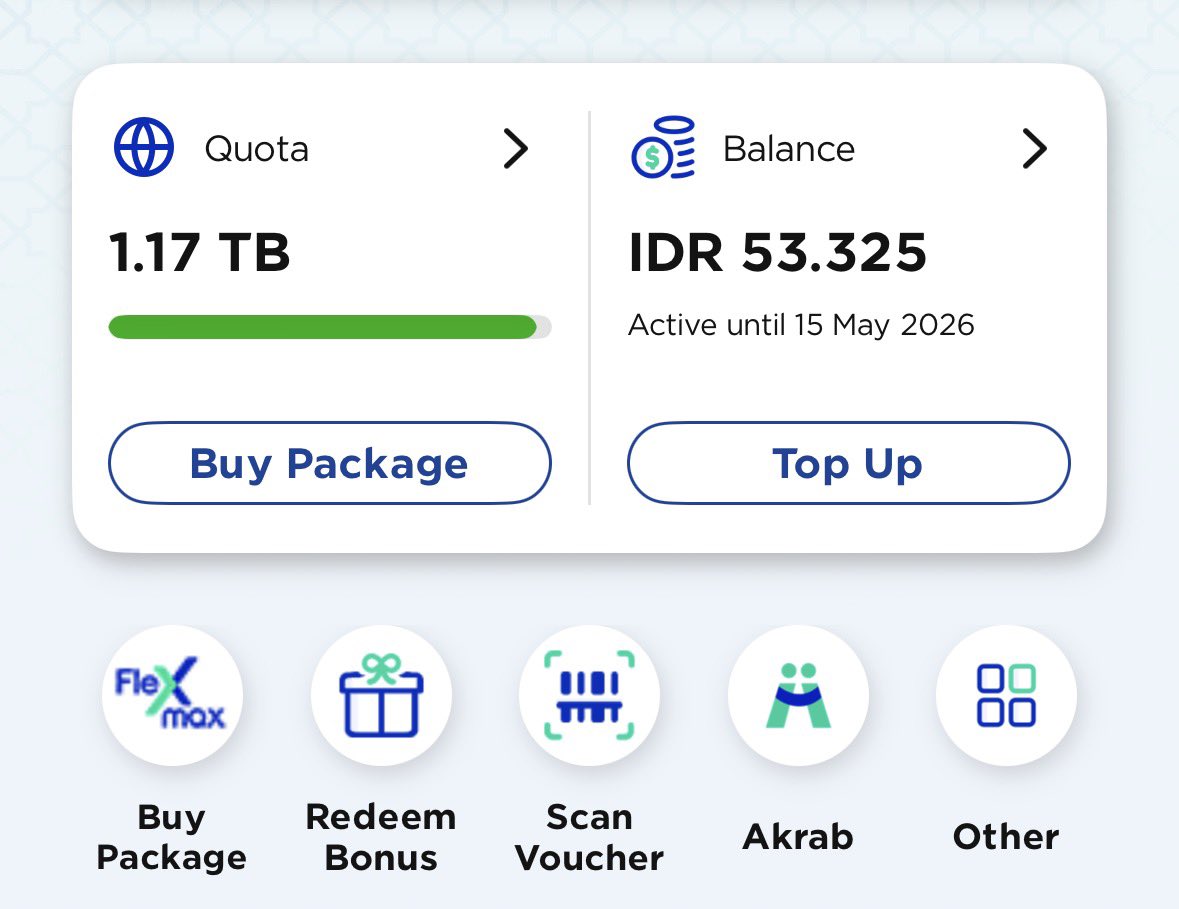This screenshot has height=909, width=1179.
Task: Tap the Active until 15 May 2026 text
Action: click(x=802, y=325)
